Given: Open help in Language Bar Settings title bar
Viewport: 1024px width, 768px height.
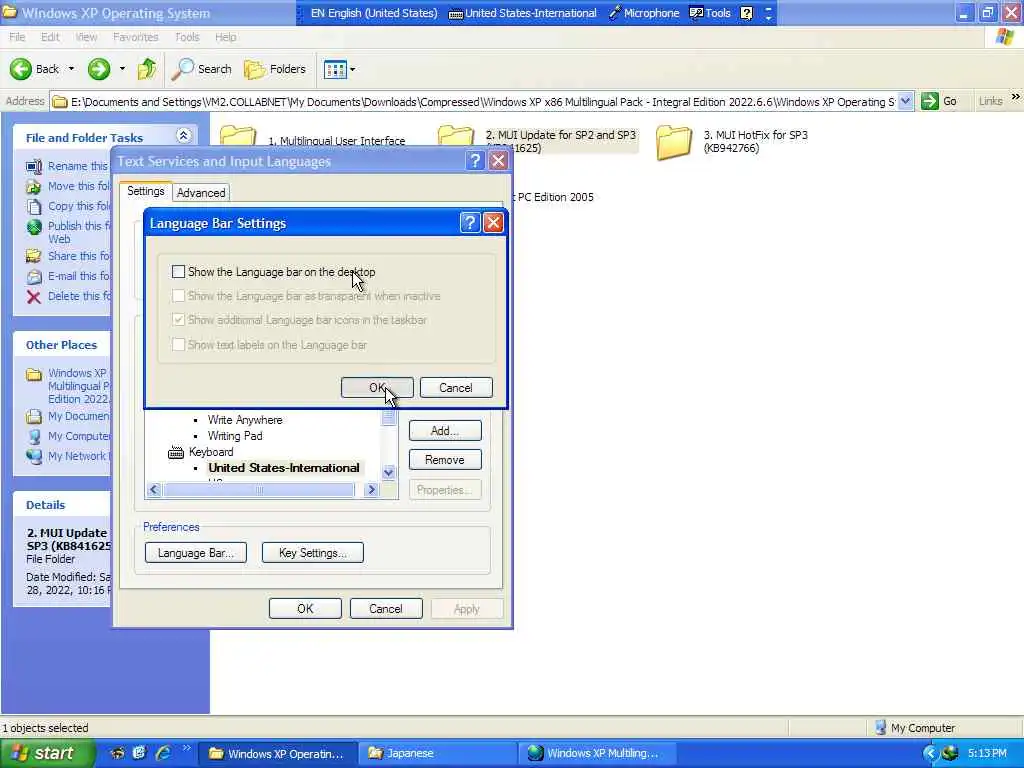Looking at the screenshot, I should pyautogui.click(x=470, y=223).
